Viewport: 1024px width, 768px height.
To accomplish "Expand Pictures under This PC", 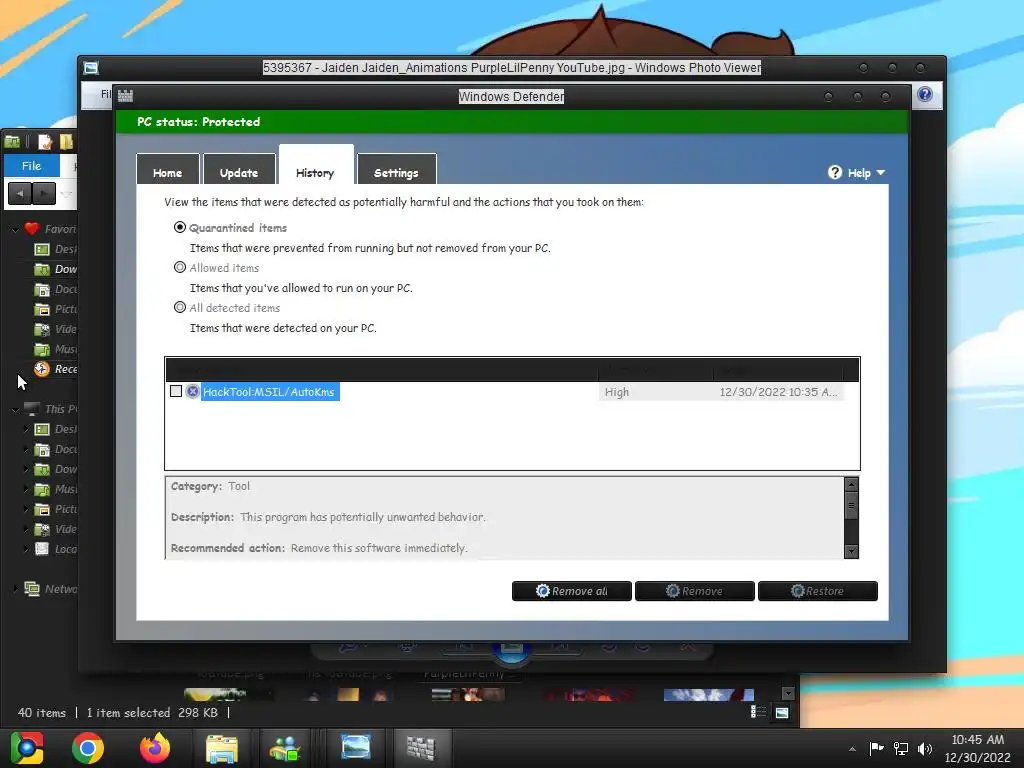I will pos(26,509).
